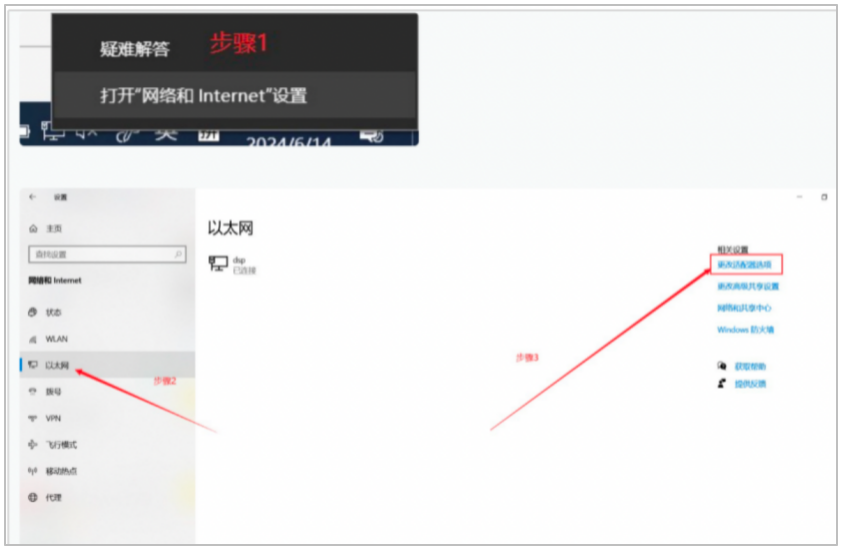The image size is (842, 550).
Task: Select 疑难解答 in the context menu
Action: pyautogui.click(x=135, y=49)
